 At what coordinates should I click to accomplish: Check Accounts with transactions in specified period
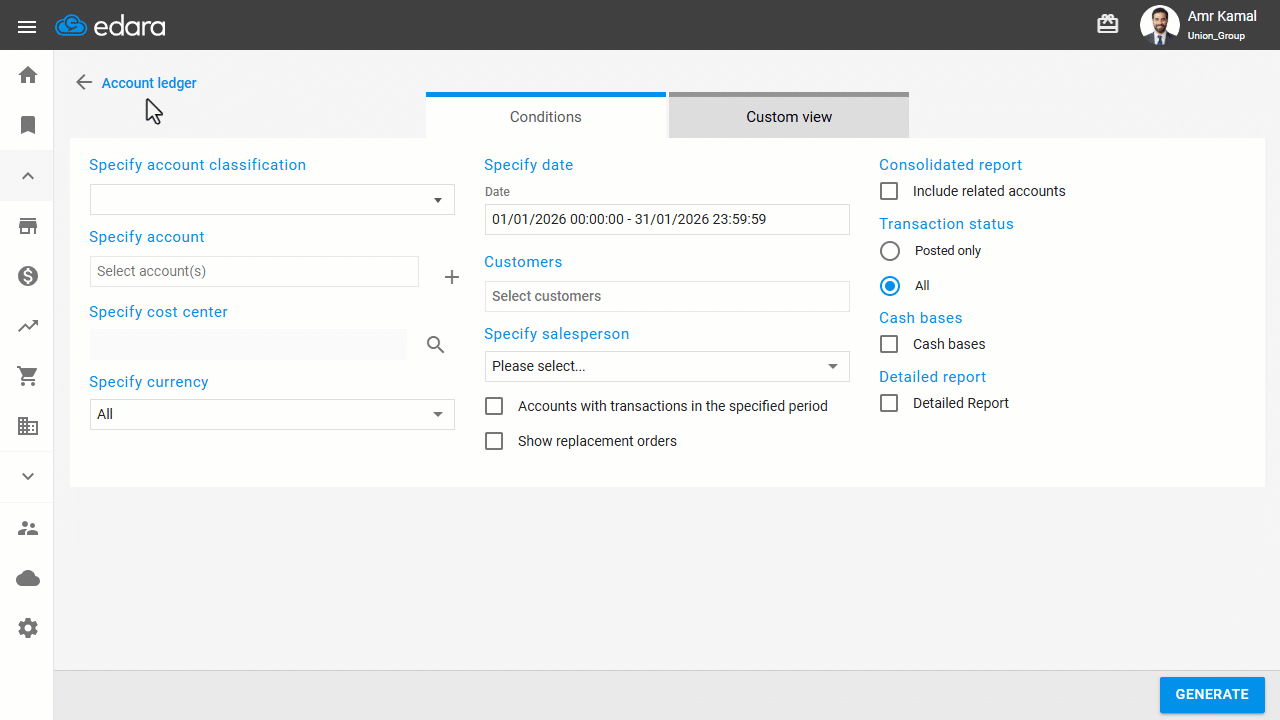click(494, 406)
